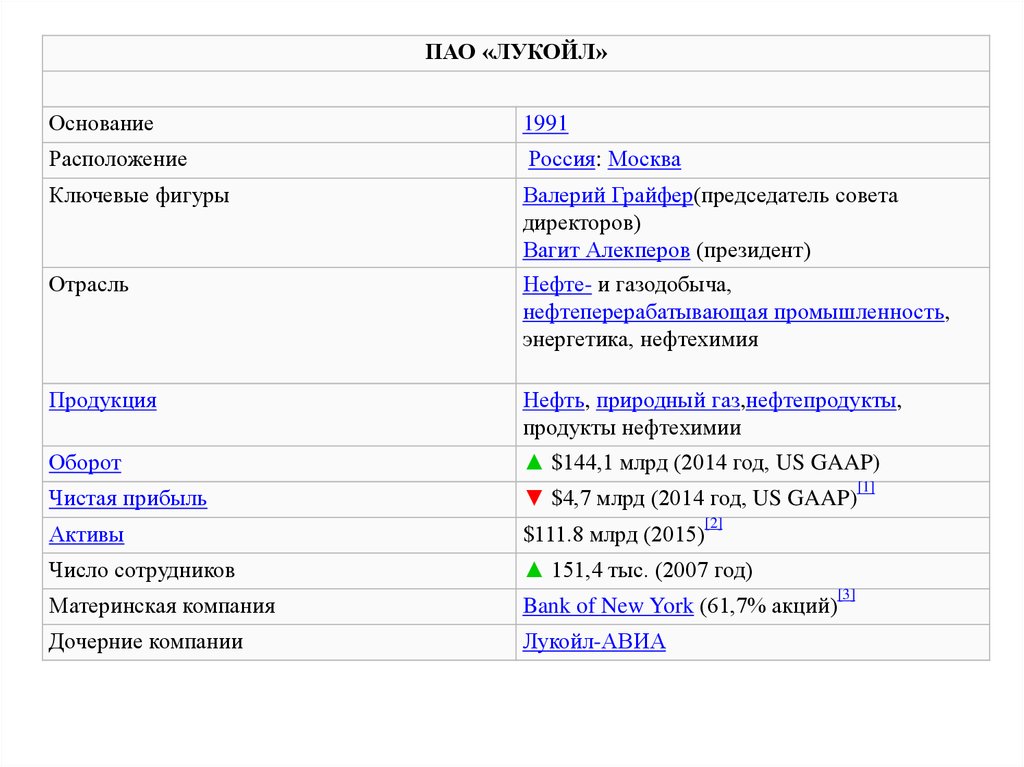The height and width of the screenshot is (767, 1024).
Task: Open the 1991 founding year link
Action: pyautogui.click(x=545, y=123)
